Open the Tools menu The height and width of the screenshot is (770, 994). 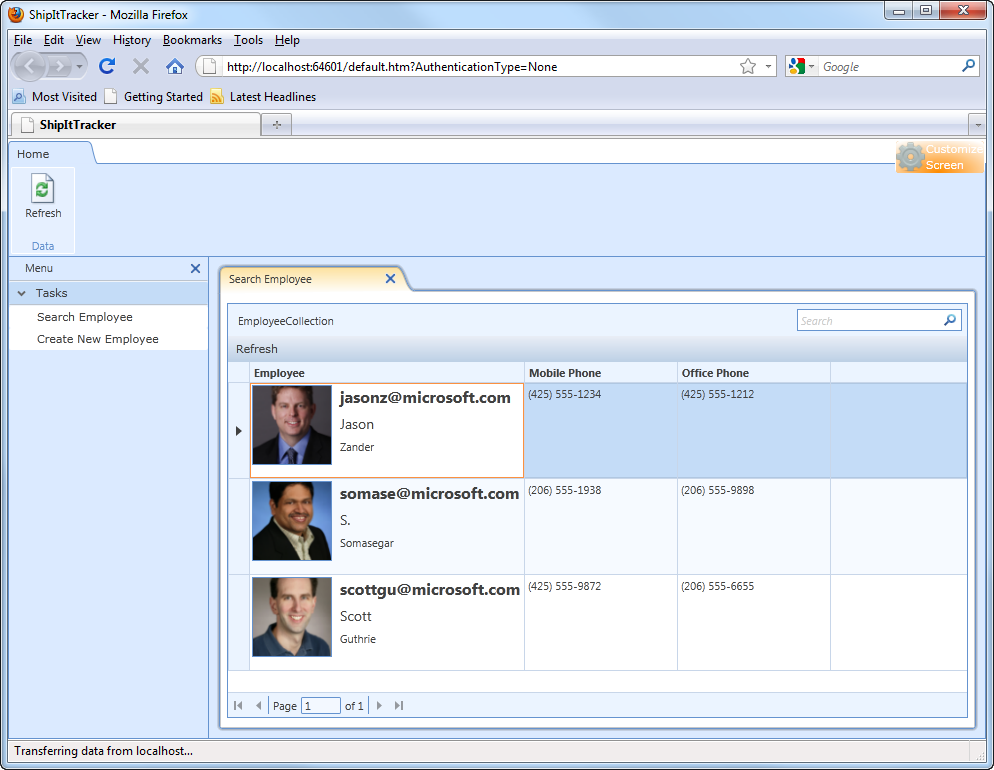[248, 40]
